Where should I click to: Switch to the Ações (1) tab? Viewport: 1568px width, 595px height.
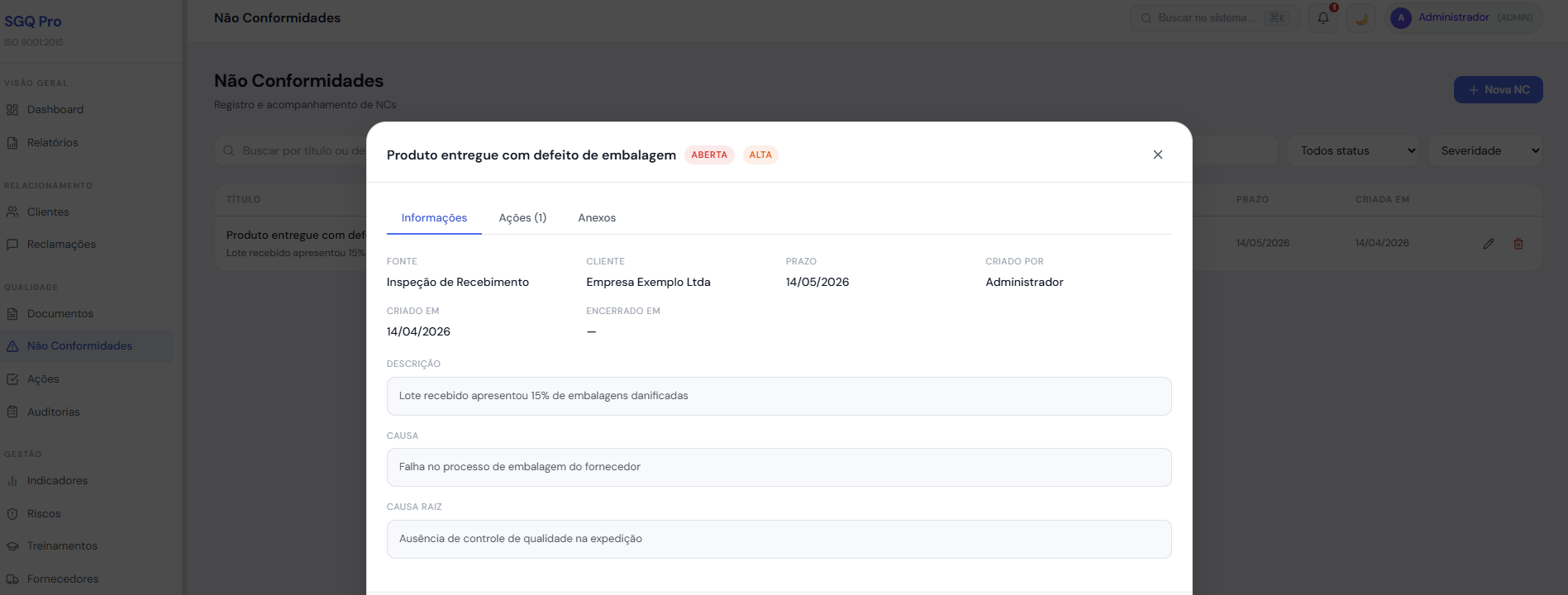[522, 218]
